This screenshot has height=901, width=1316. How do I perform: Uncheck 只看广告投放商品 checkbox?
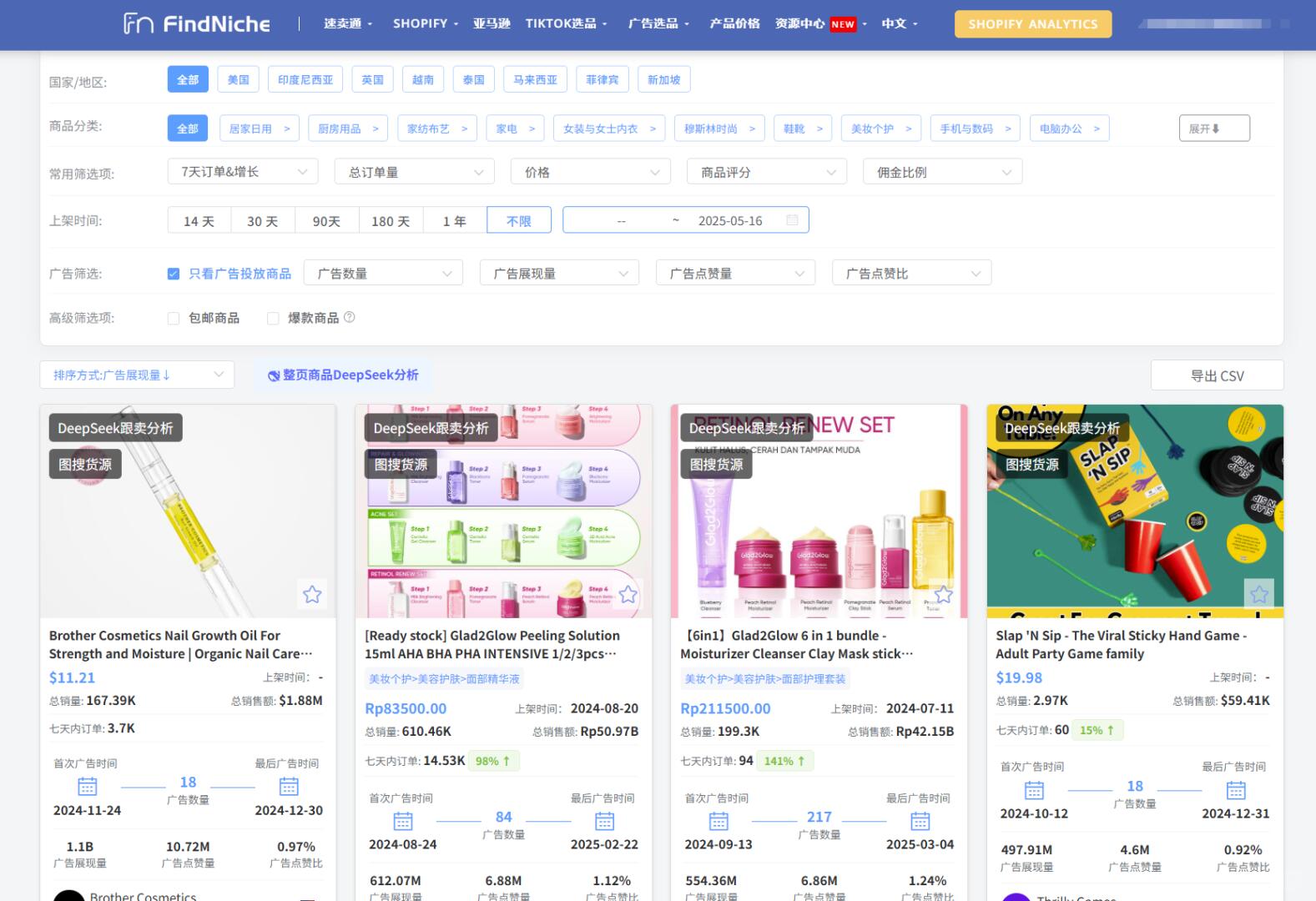pos(174,274)
